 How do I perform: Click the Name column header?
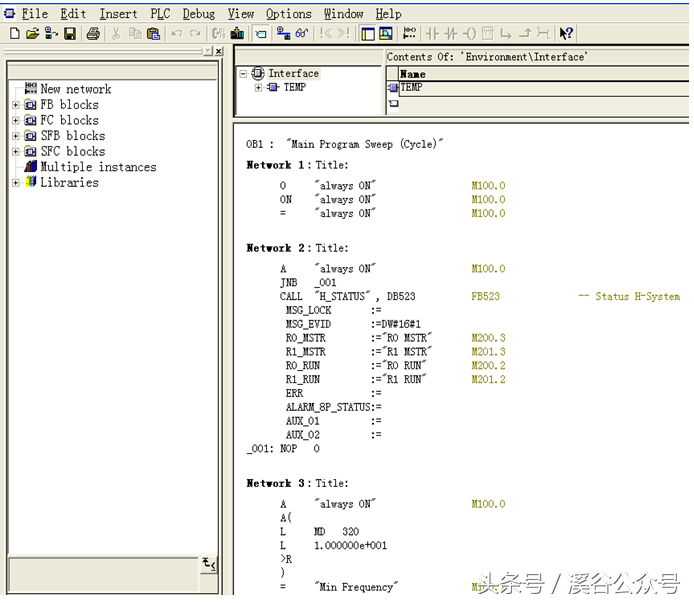coord(412,74)
